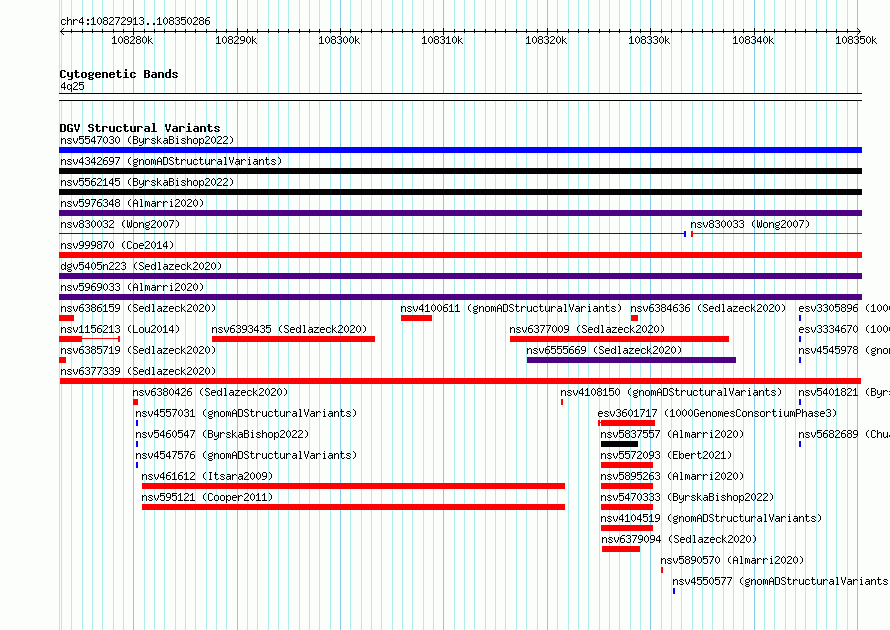Select the red nsv4100611 variant bar
890x630 pixels.
tap(417, 318)
